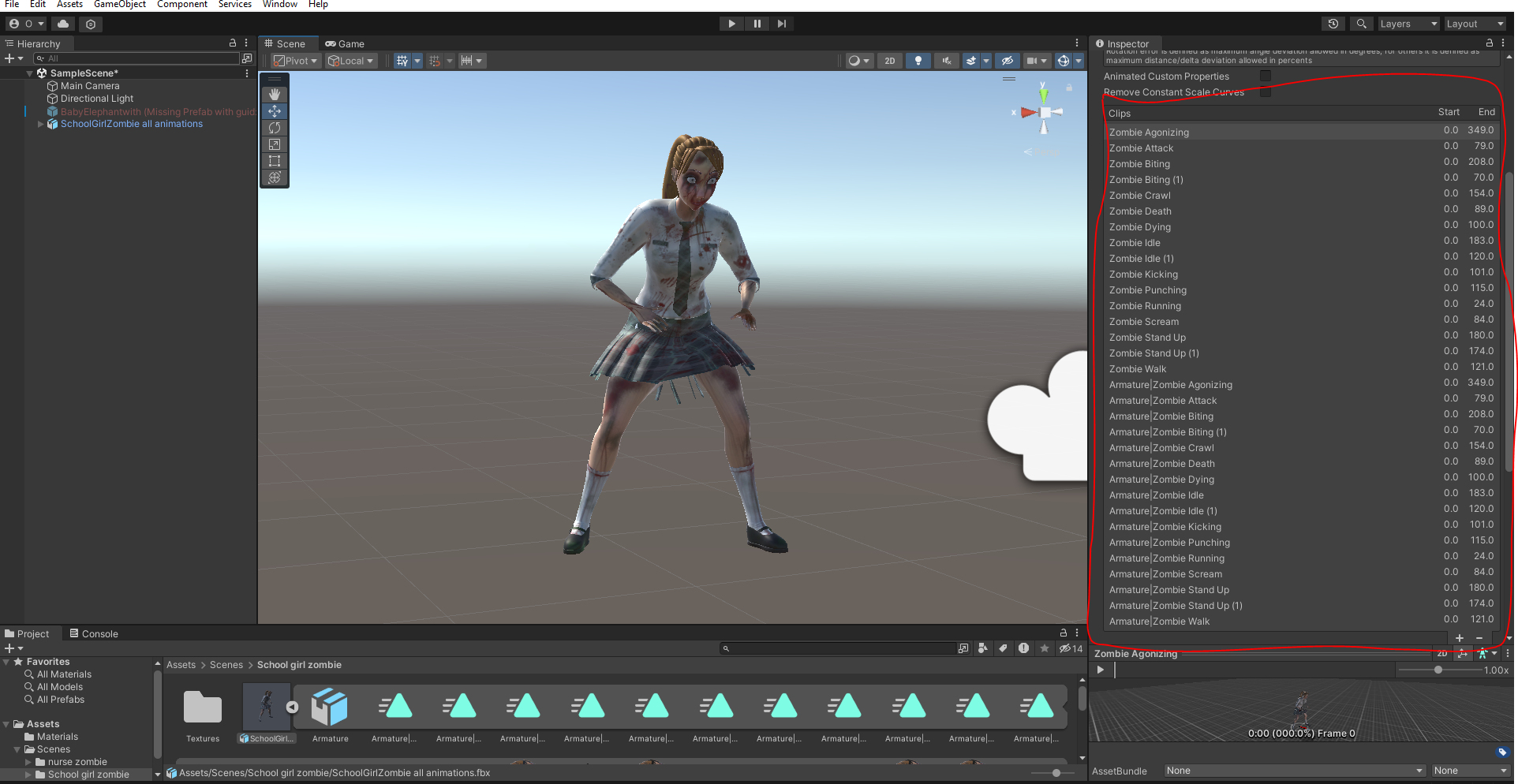Click the Play mode button
Image resolution: width=1518 pixels, height=784 pixels.
[731, 24]
